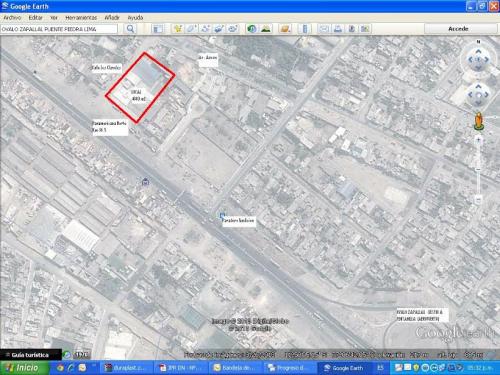View in Google Maps with the toolbar icon

click(365, 29)
